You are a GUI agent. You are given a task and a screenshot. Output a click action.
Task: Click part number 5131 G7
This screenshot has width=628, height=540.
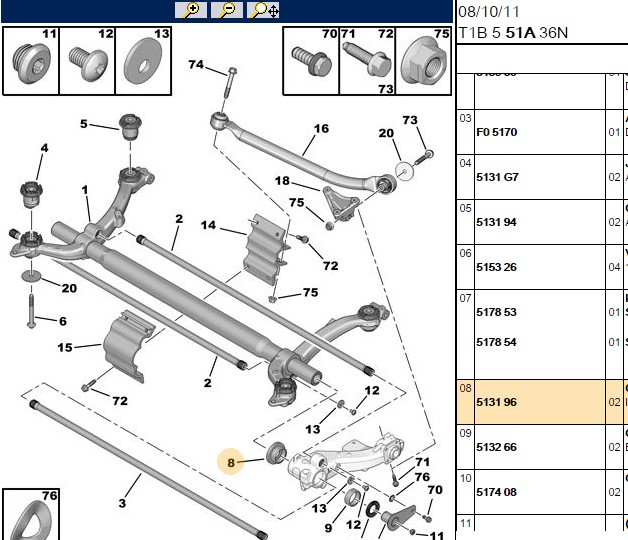point(497,177)
